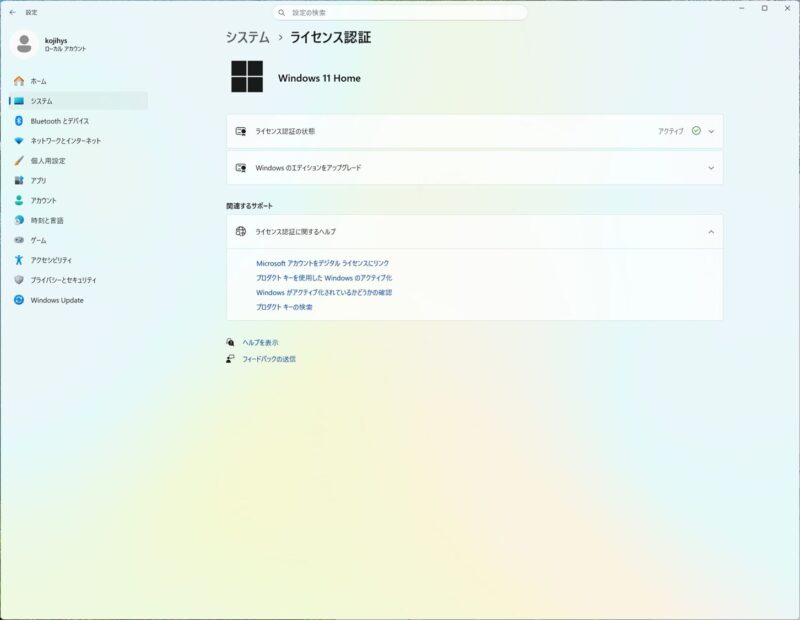Focus the 設定の検索 search box
The width and height of the screenshot is (800, 620).
click(x=399, y=13)
